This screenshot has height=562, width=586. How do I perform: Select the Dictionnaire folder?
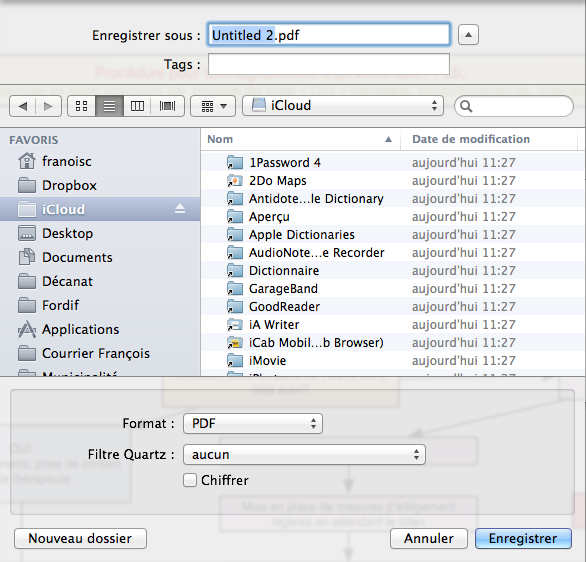pyautogui.click(x=393, y=271)
